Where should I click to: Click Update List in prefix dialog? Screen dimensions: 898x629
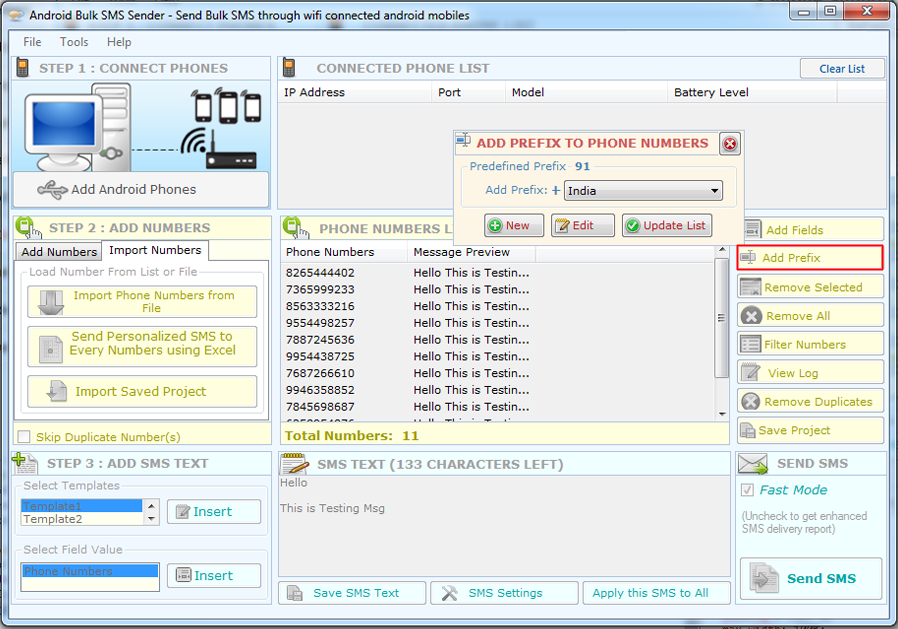pyautogui.click(x=666, y=225)
